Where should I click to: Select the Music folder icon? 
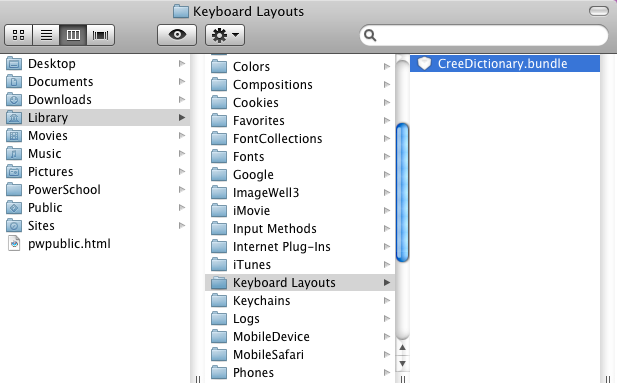[x=14, y=154]
